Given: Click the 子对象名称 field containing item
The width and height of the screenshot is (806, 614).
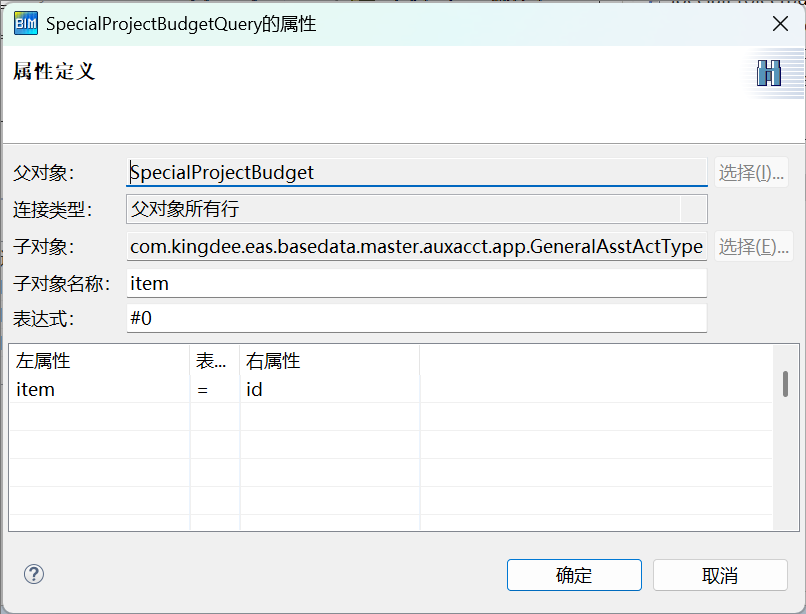Looking at the screenshot, I should coord(417,283).
